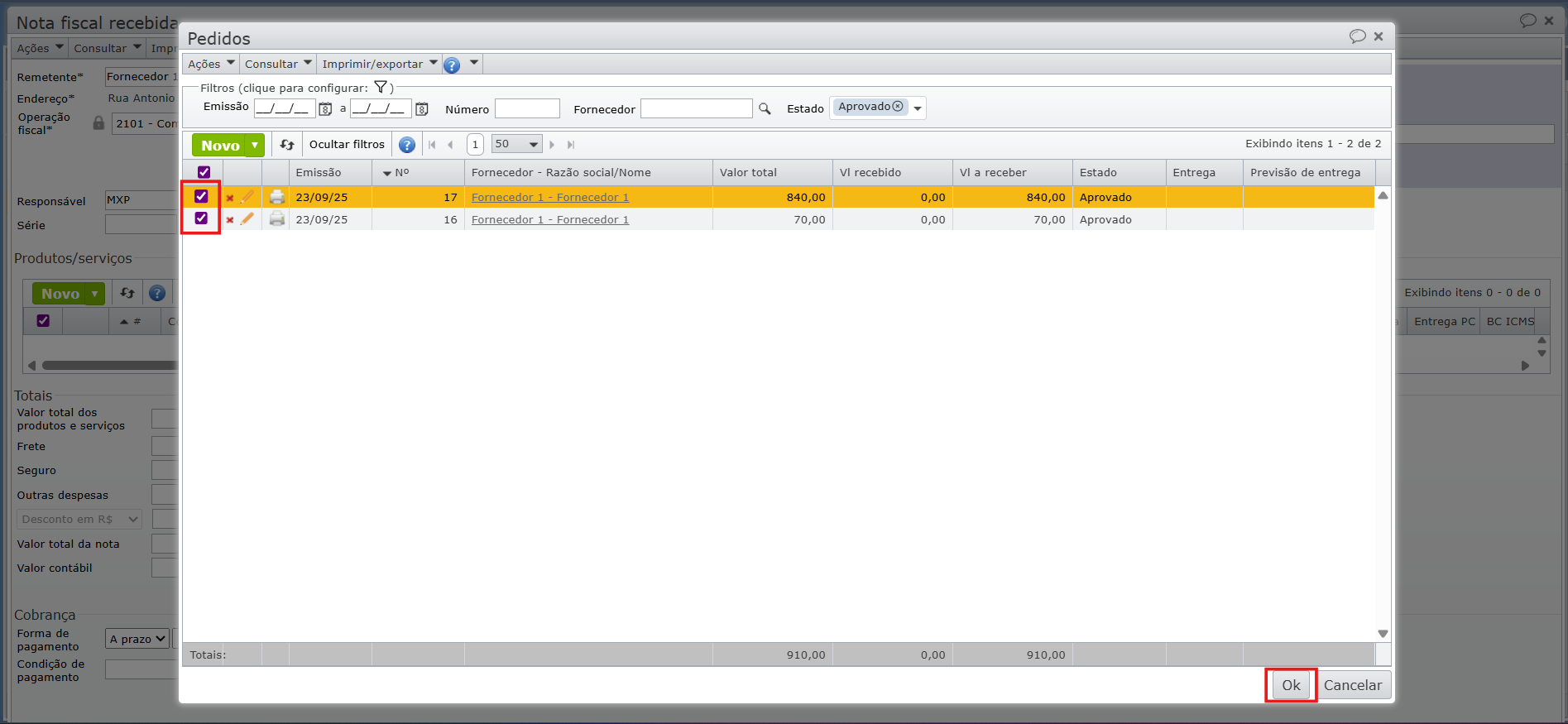Viewport: 1568px width, 724px height.
Task: Go to the first page of Pedidos
Action: point(432,145)
